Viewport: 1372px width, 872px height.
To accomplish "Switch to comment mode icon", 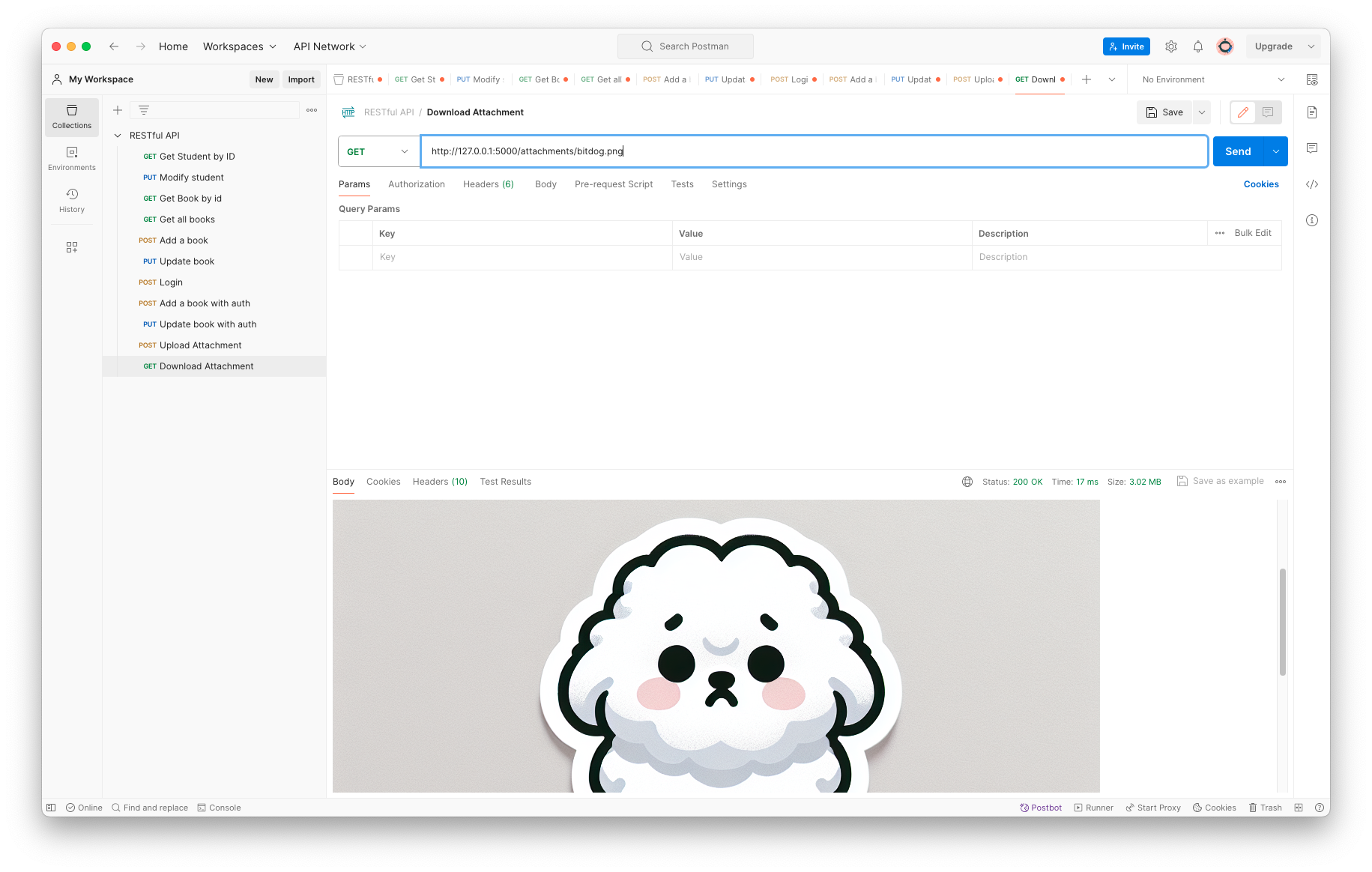I will click(x=1268, y=112).
